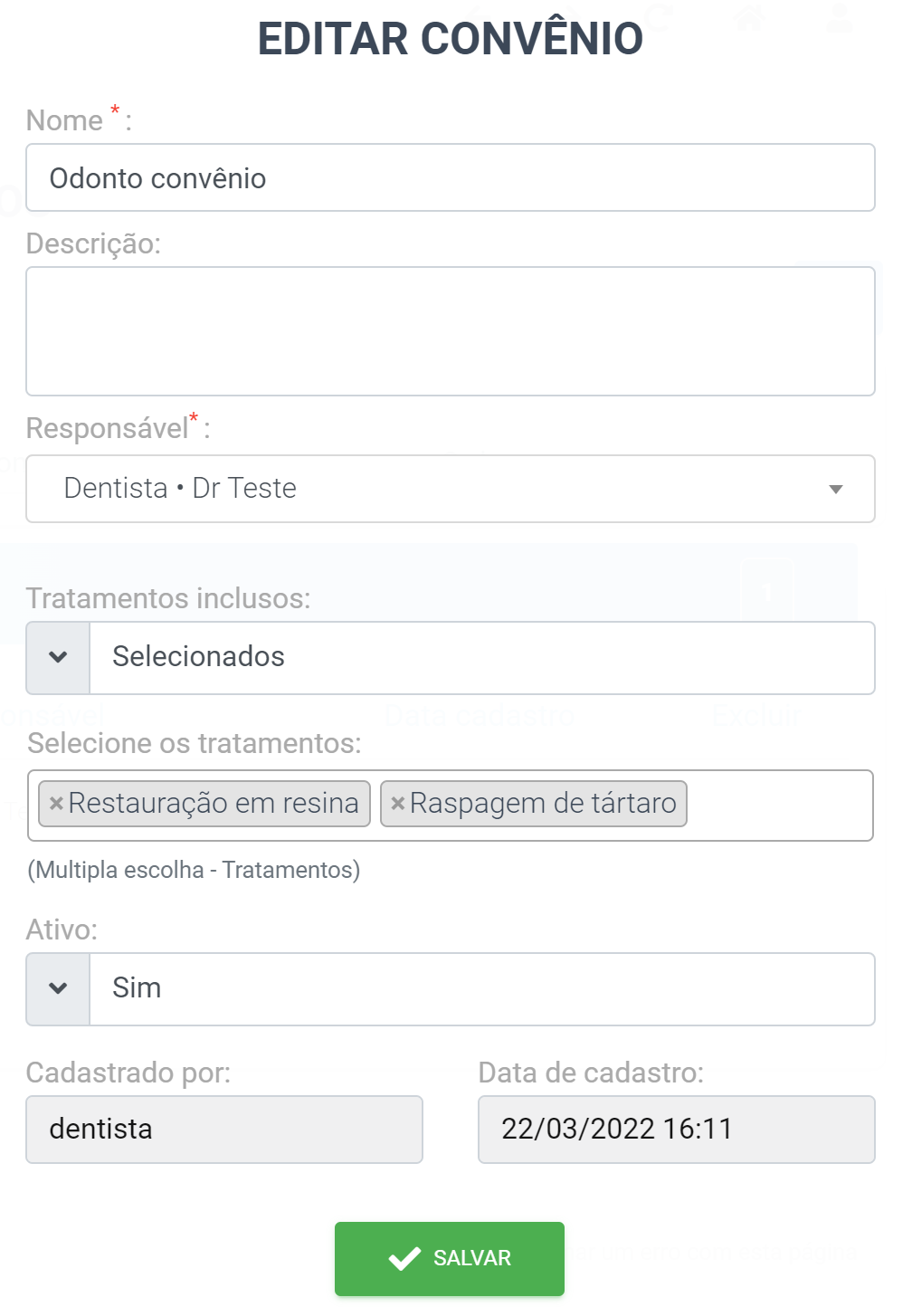Remove the Raspagem de tártaro tag

point(397,804)
